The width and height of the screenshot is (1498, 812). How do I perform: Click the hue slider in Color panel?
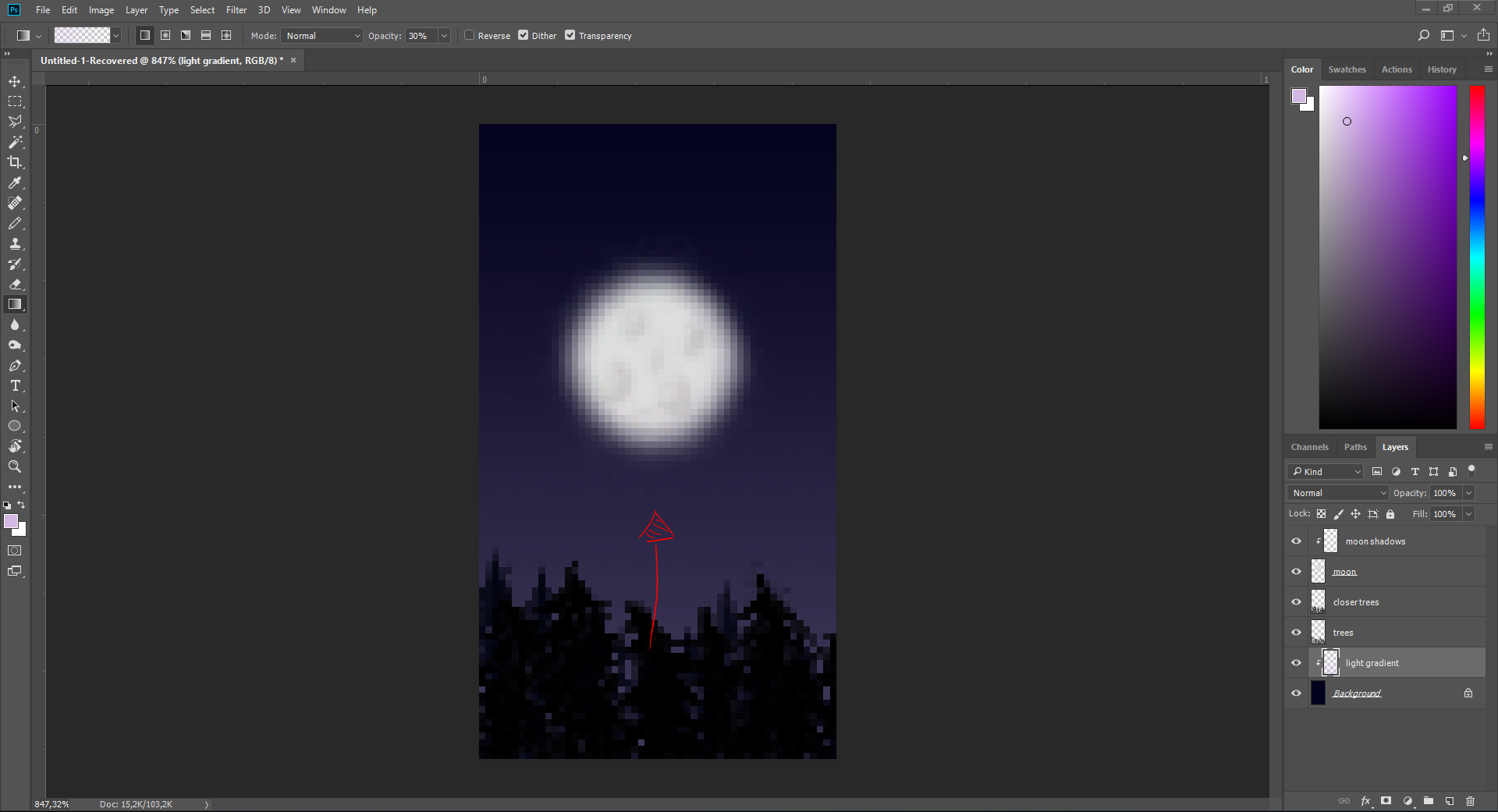[x=1477, y=257]
